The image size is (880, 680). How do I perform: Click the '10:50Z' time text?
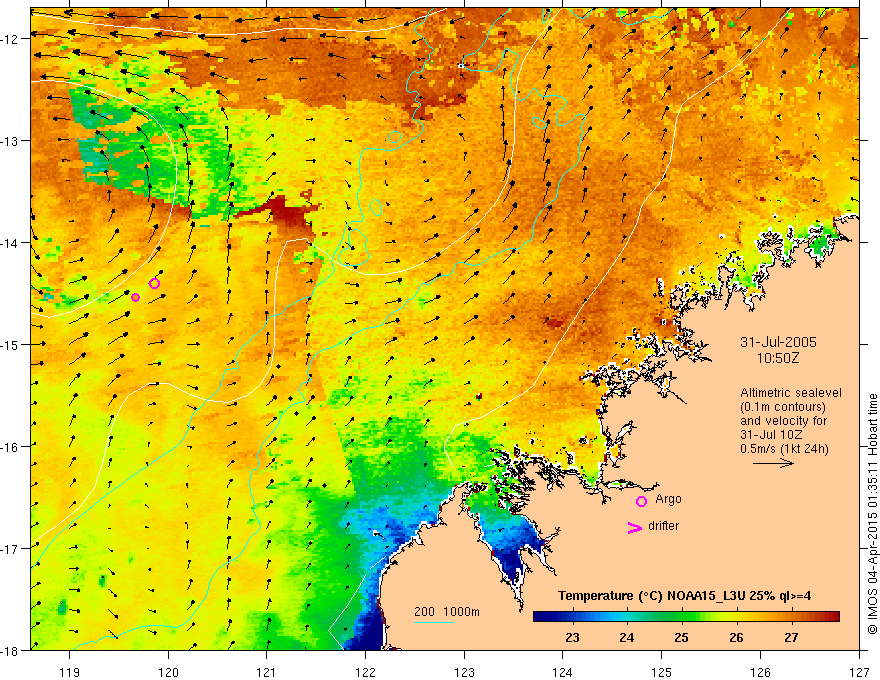778,358
